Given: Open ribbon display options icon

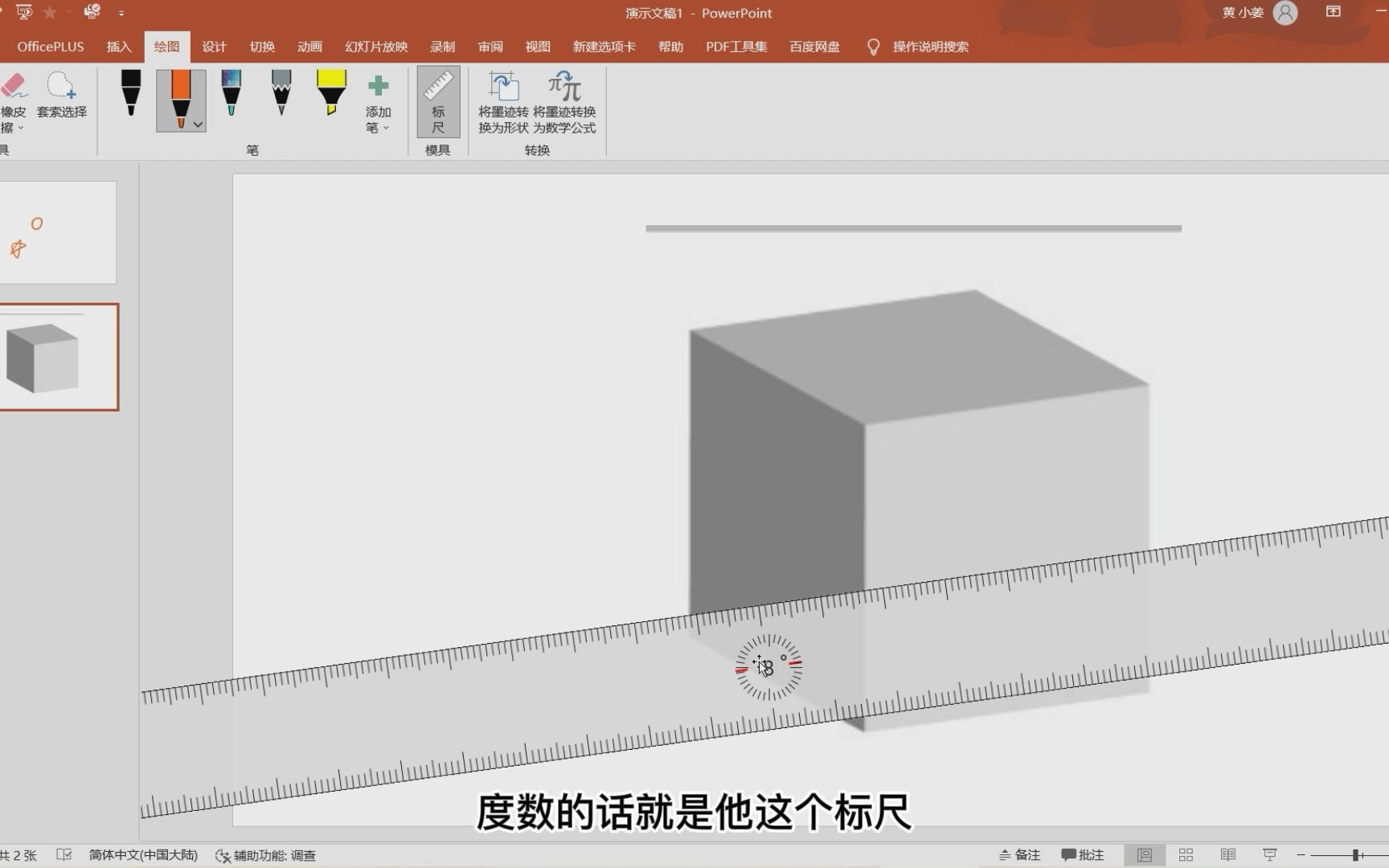Looking at the screenshot, I should [x=1334, y=12].
